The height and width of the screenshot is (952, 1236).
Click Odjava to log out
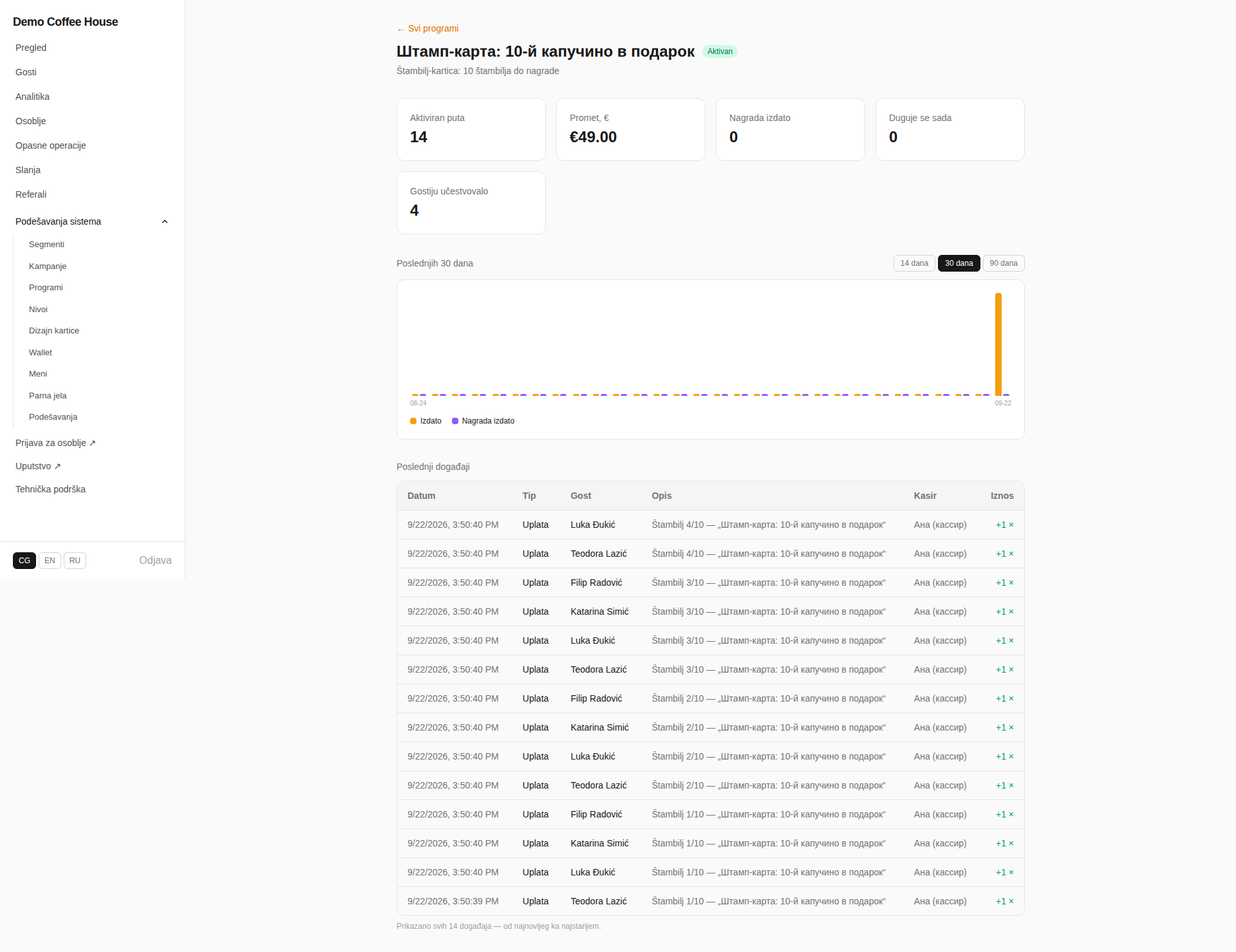155,561
